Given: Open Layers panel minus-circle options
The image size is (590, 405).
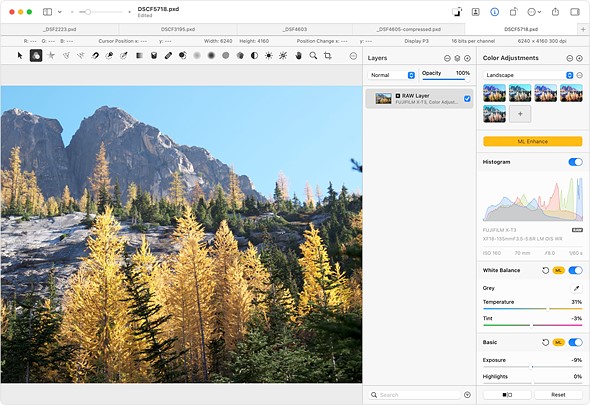Looking at the screenshot, I should [447, 58].
